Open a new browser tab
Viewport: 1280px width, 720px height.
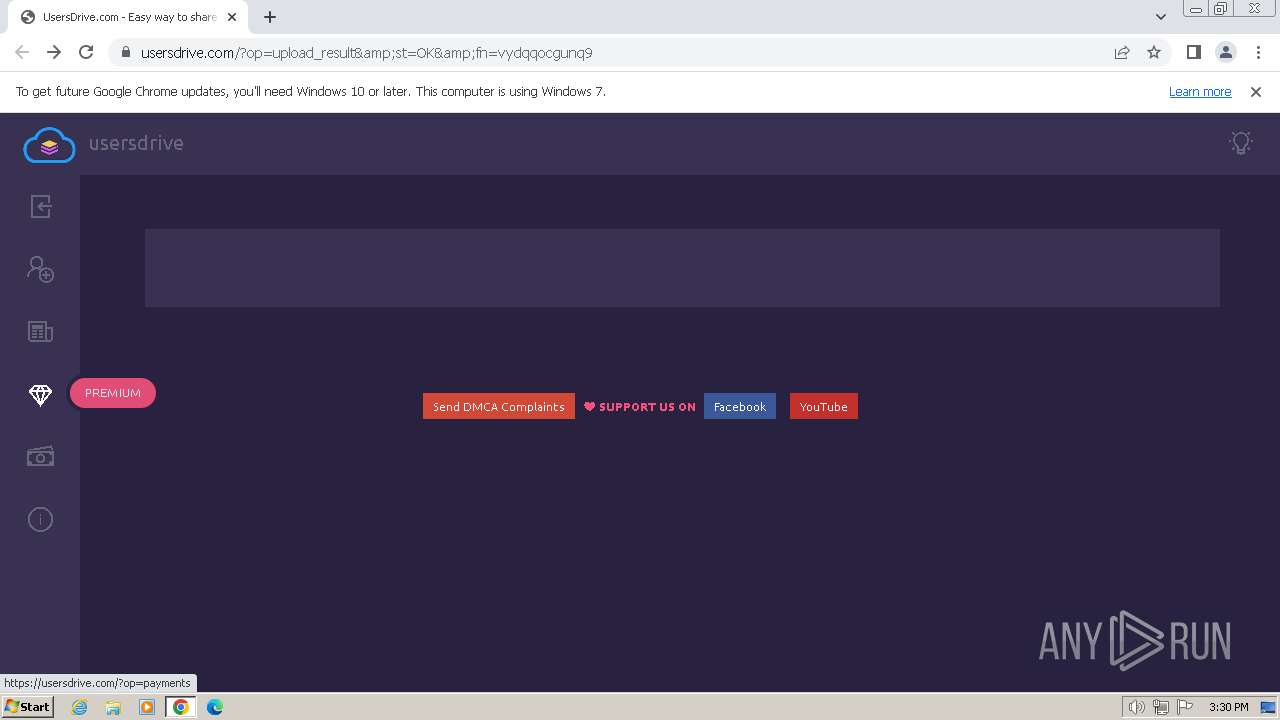(270, 17)
